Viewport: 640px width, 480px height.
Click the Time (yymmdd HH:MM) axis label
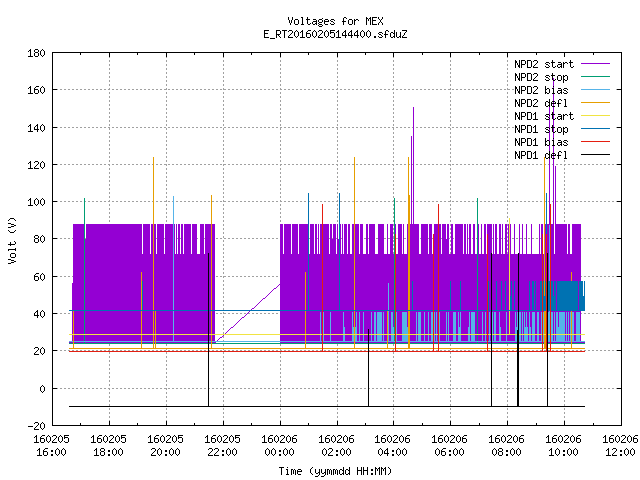(335, 471)
